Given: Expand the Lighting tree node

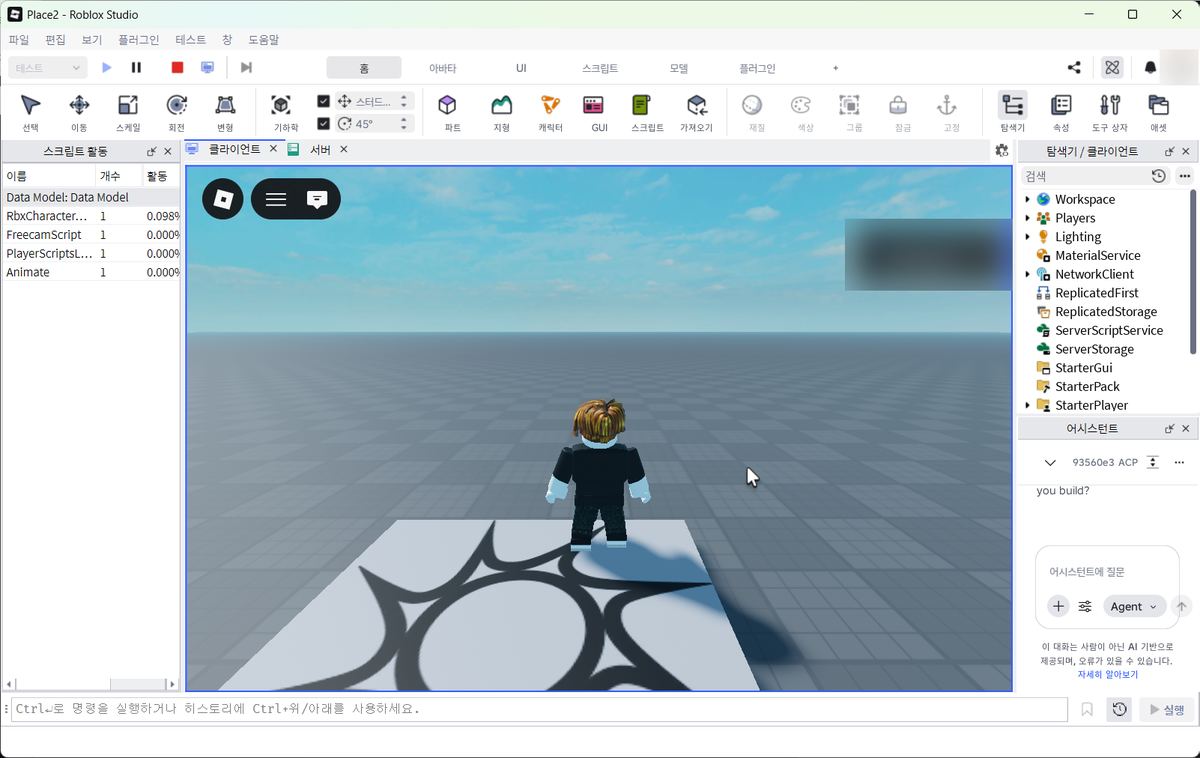Looking at the screenshot, I should 1027,237.
